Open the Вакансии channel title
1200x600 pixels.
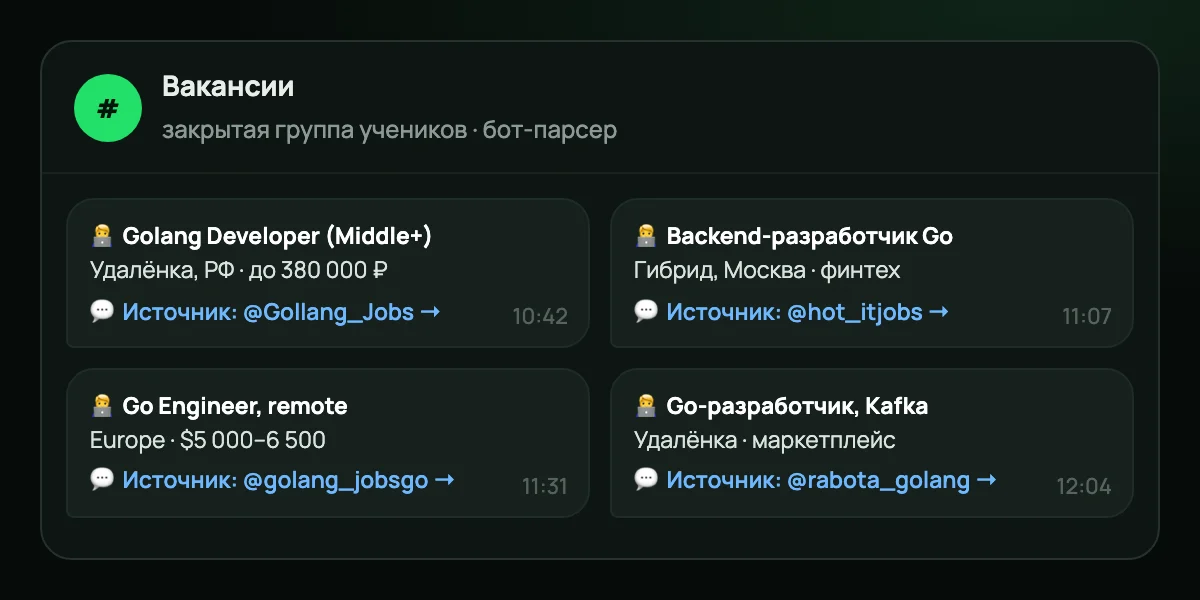click(228, 87)
